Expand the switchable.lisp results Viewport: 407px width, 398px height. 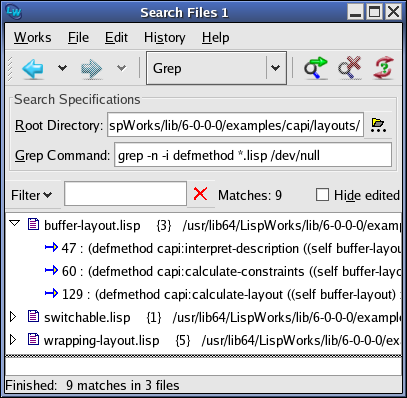[13, 317]
